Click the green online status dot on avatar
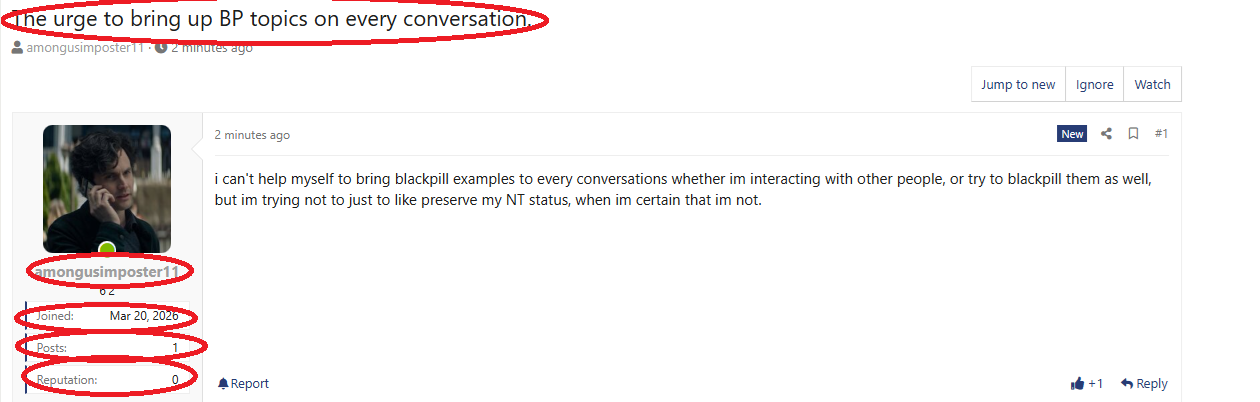 tap(106, 248)
